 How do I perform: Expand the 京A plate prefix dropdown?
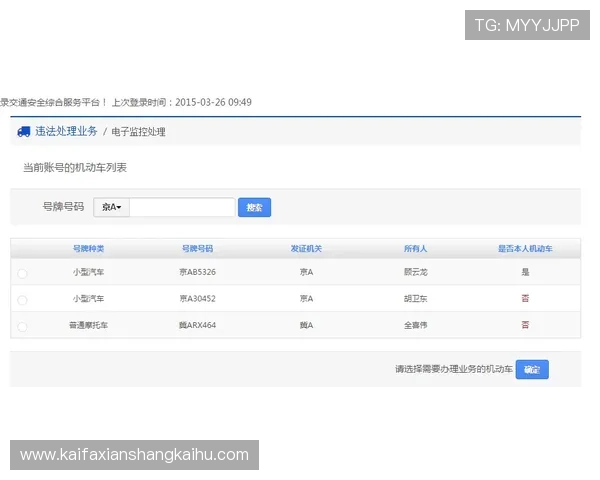111,207
